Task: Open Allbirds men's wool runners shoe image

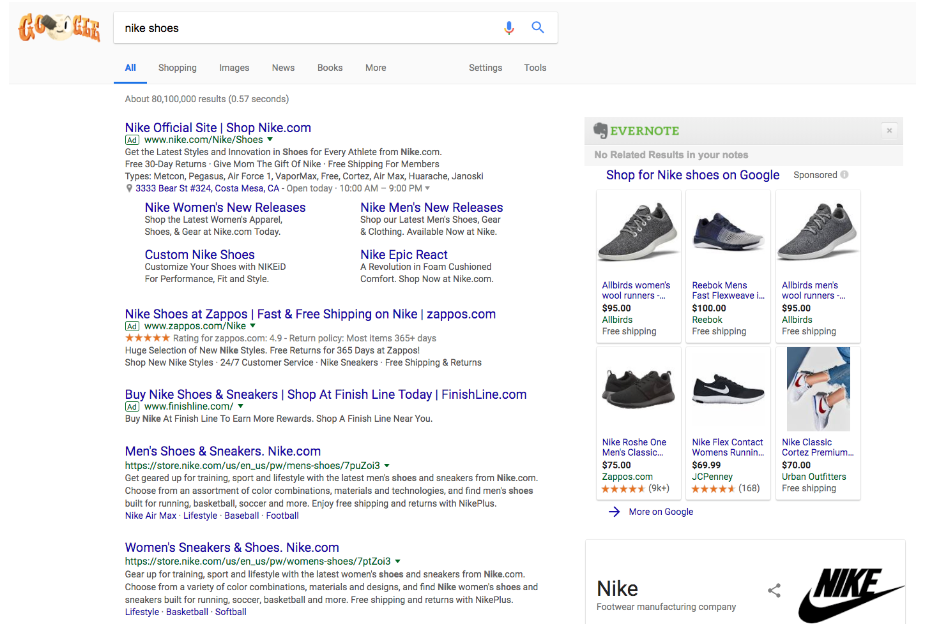Action: [818, 232]
